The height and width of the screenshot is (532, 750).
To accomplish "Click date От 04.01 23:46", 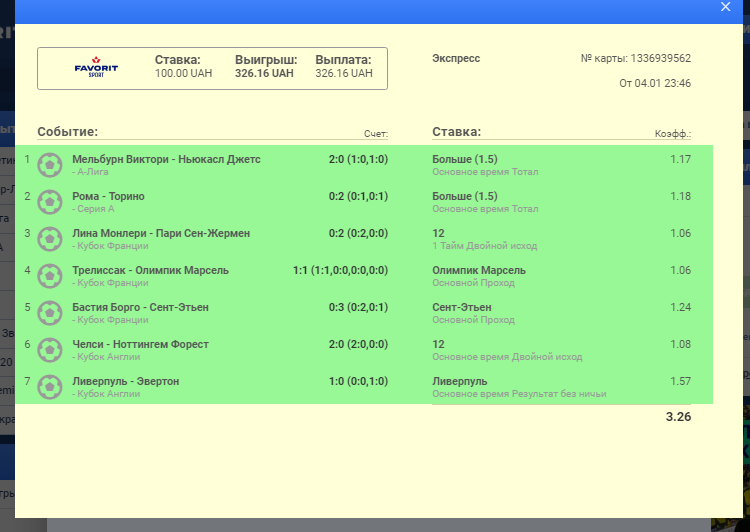I will pos(655,83).
